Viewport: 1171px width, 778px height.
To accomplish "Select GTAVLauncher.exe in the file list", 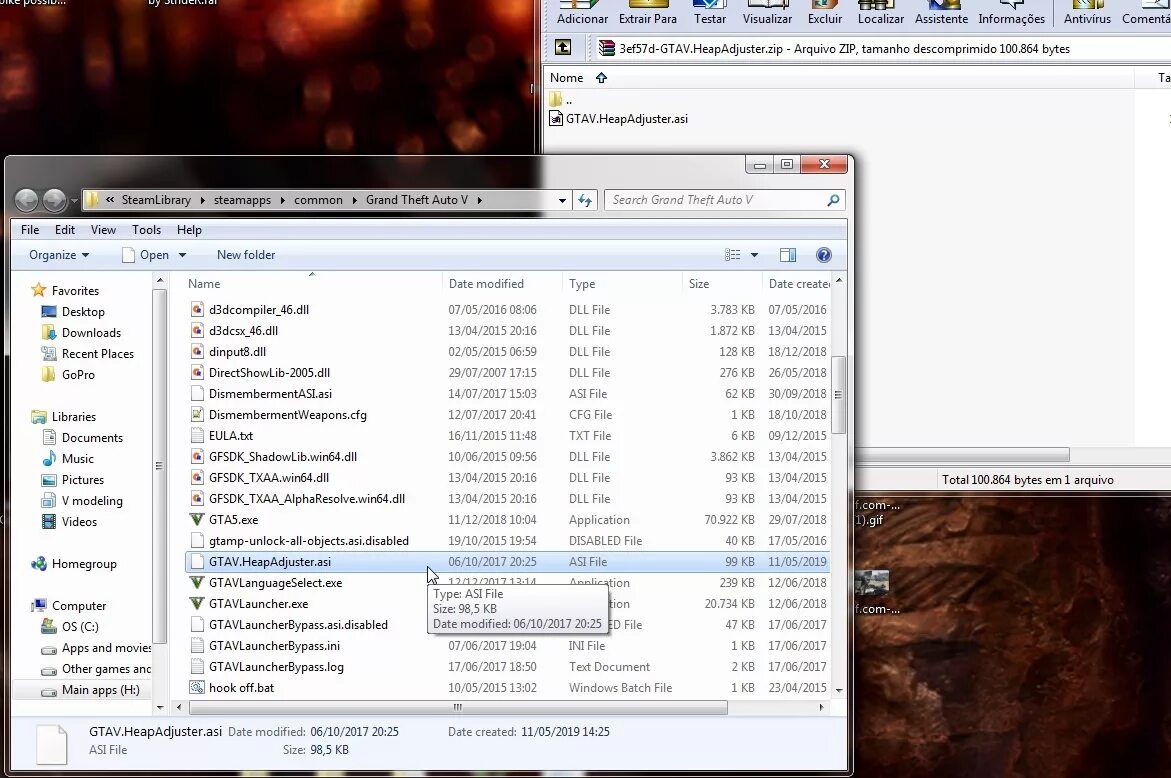I will 258,603.
